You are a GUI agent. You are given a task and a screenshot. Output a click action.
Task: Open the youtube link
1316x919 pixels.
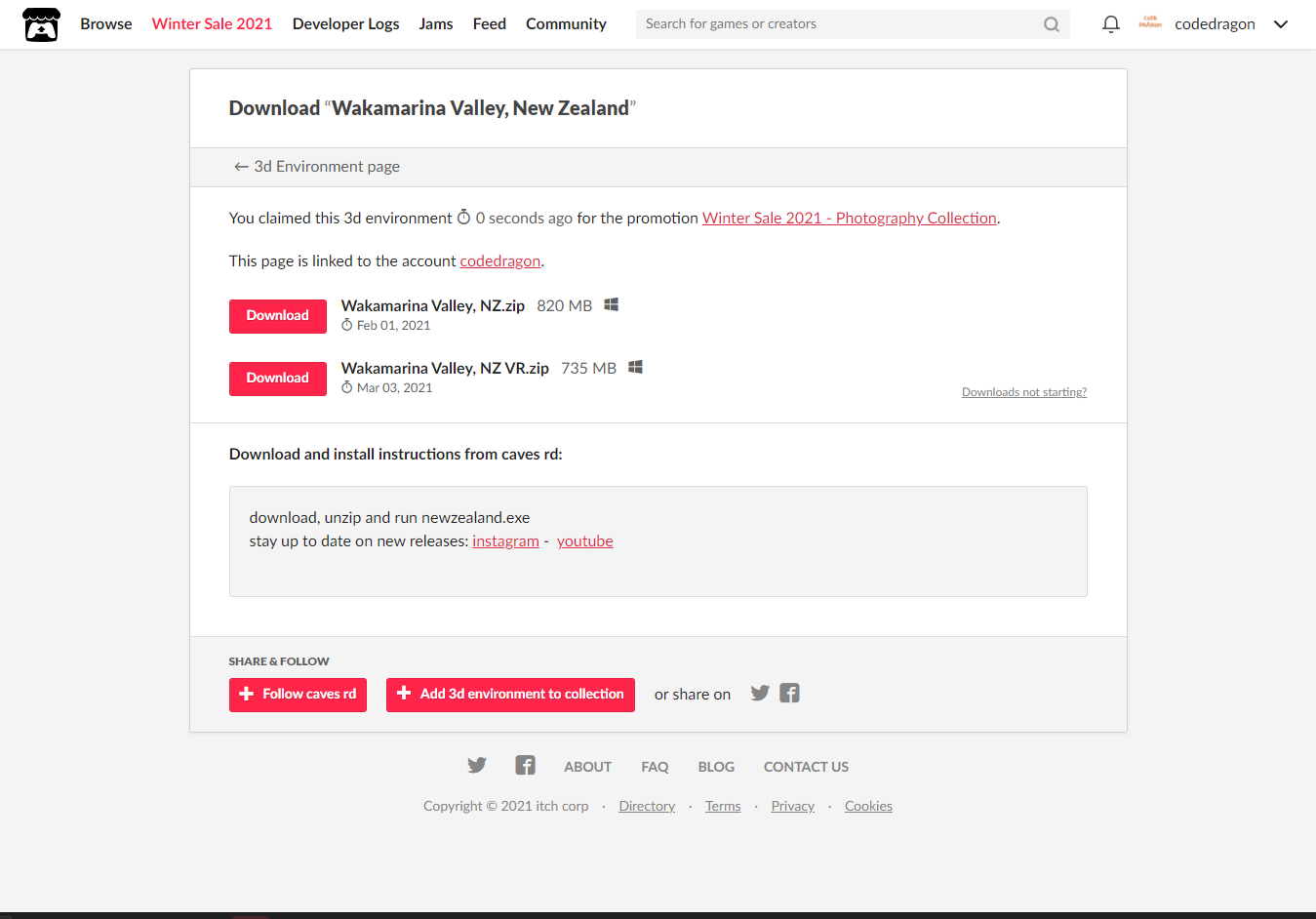(x=585, y=541)
